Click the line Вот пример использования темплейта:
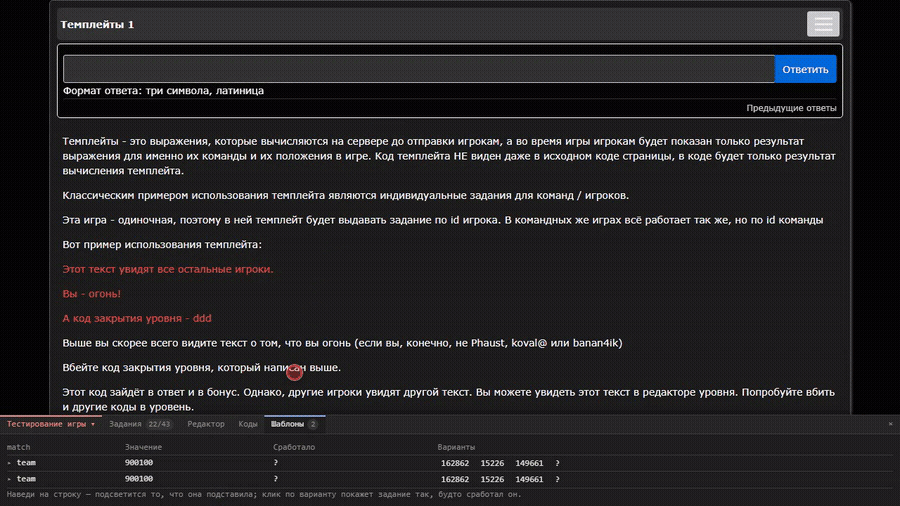This screenshot has width=900, height=506. pyautogui.click(x=162, y=244)
